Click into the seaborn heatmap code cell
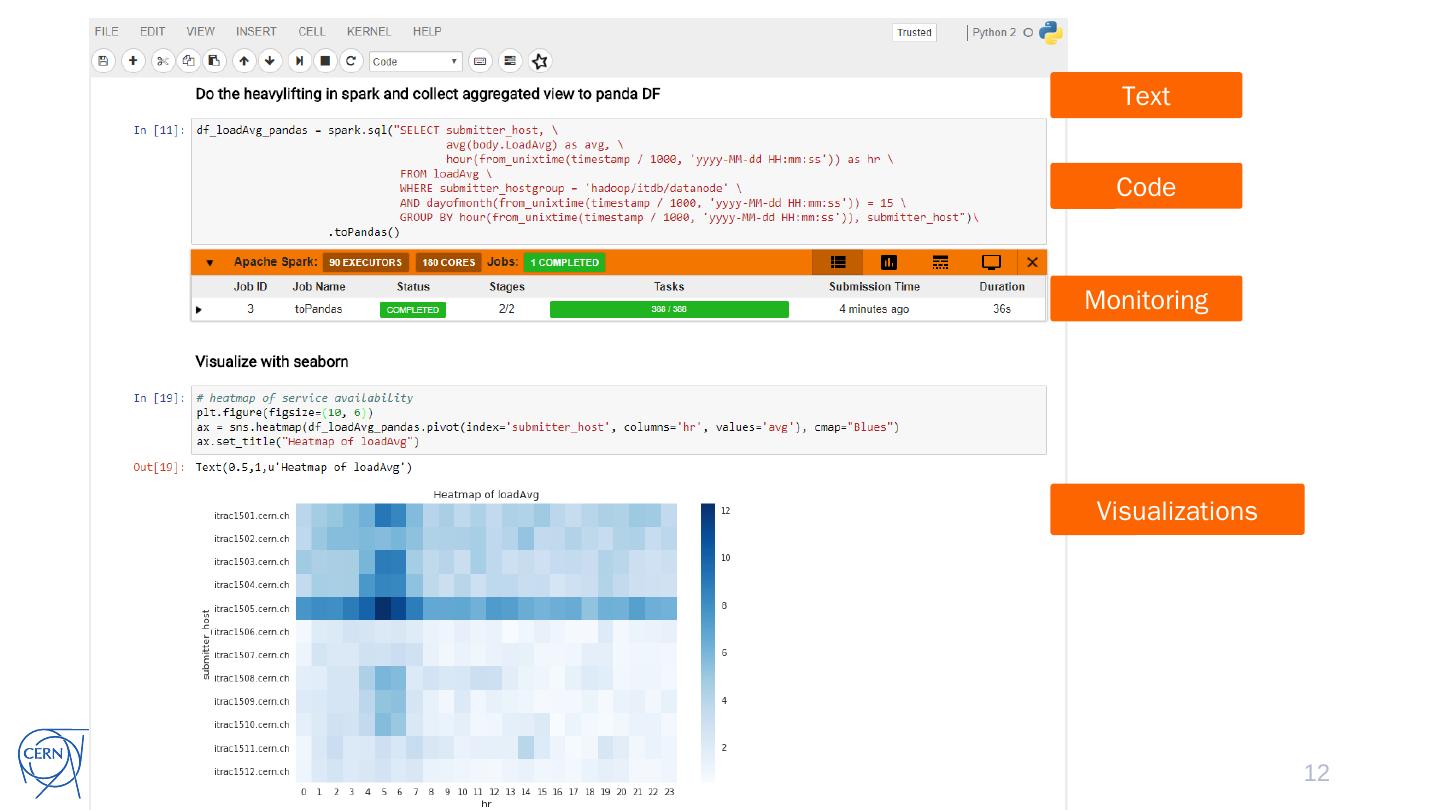 click(x=618, y=420)
